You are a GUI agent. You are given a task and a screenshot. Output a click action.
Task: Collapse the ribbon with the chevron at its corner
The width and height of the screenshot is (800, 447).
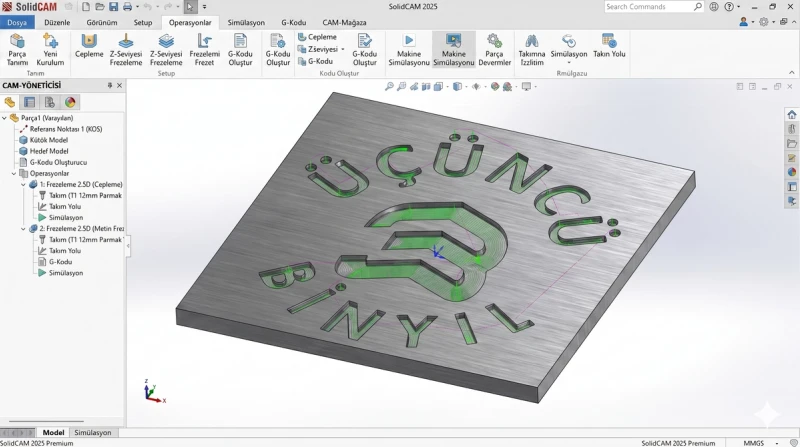pyautogui.click(x=792, y=72)
